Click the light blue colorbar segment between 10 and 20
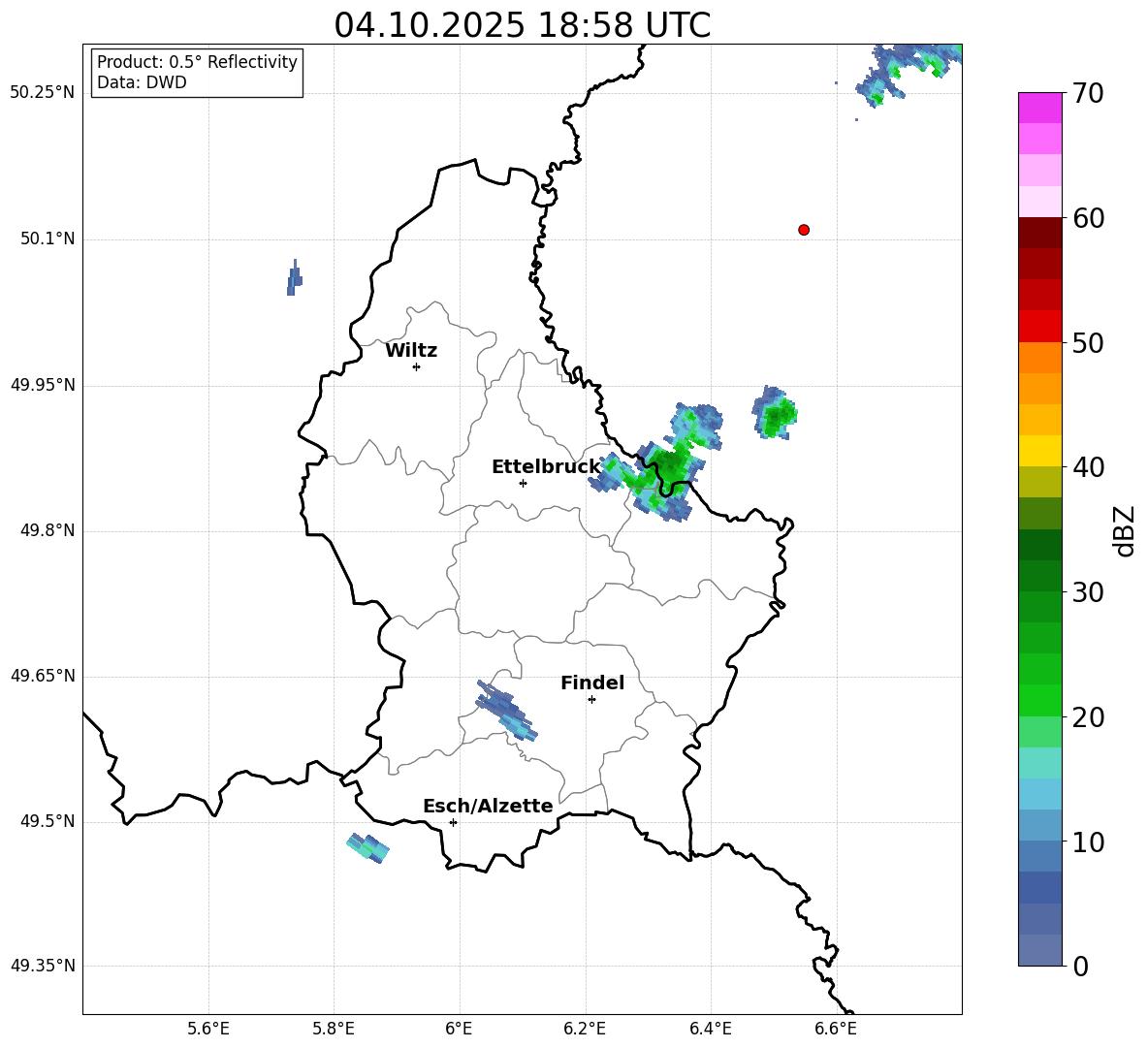 [x=1039, y=795]
